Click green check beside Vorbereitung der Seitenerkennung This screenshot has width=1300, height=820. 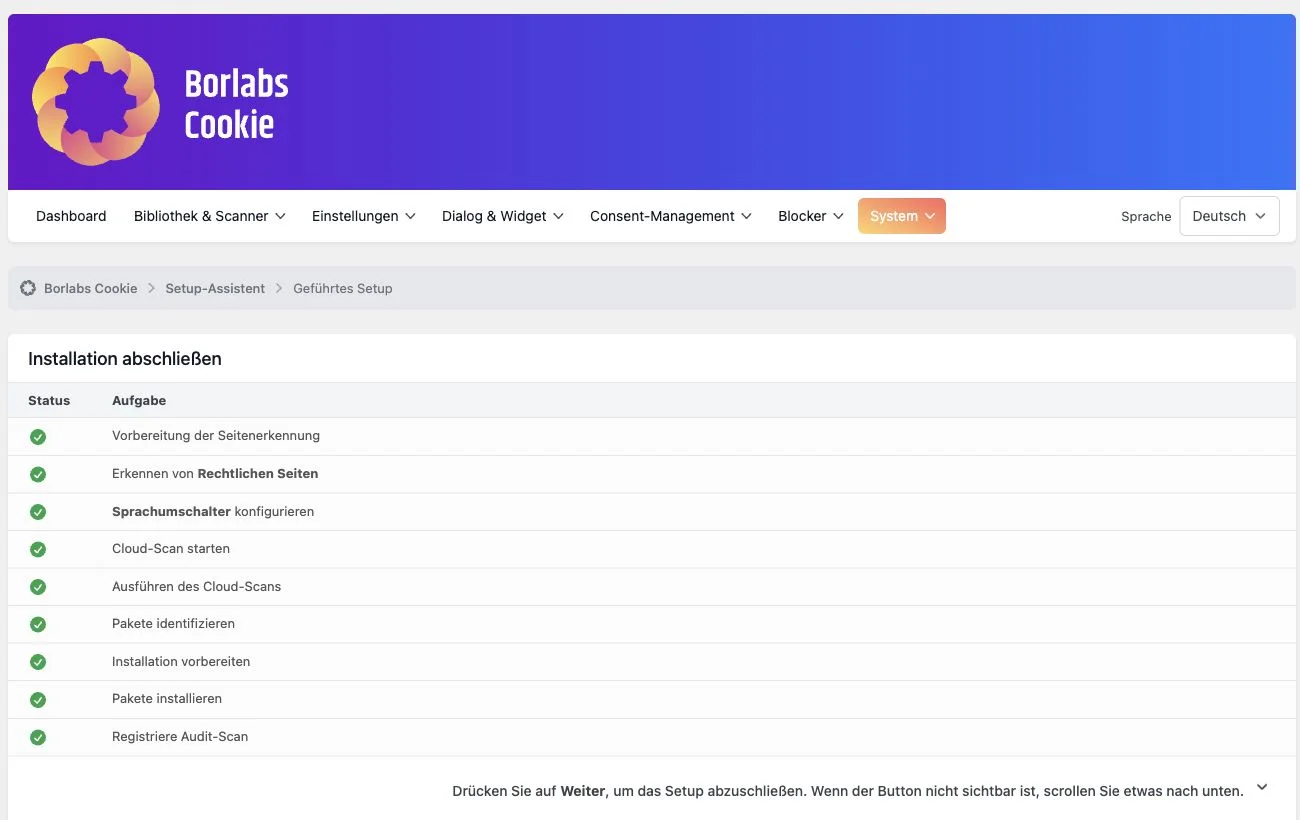pos(38,437)
